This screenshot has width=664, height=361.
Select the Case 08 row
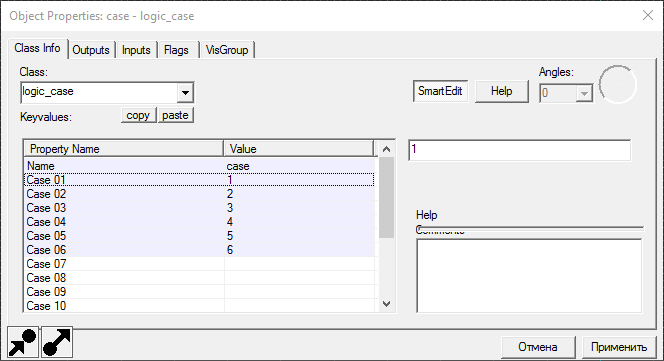coord(199,278)
